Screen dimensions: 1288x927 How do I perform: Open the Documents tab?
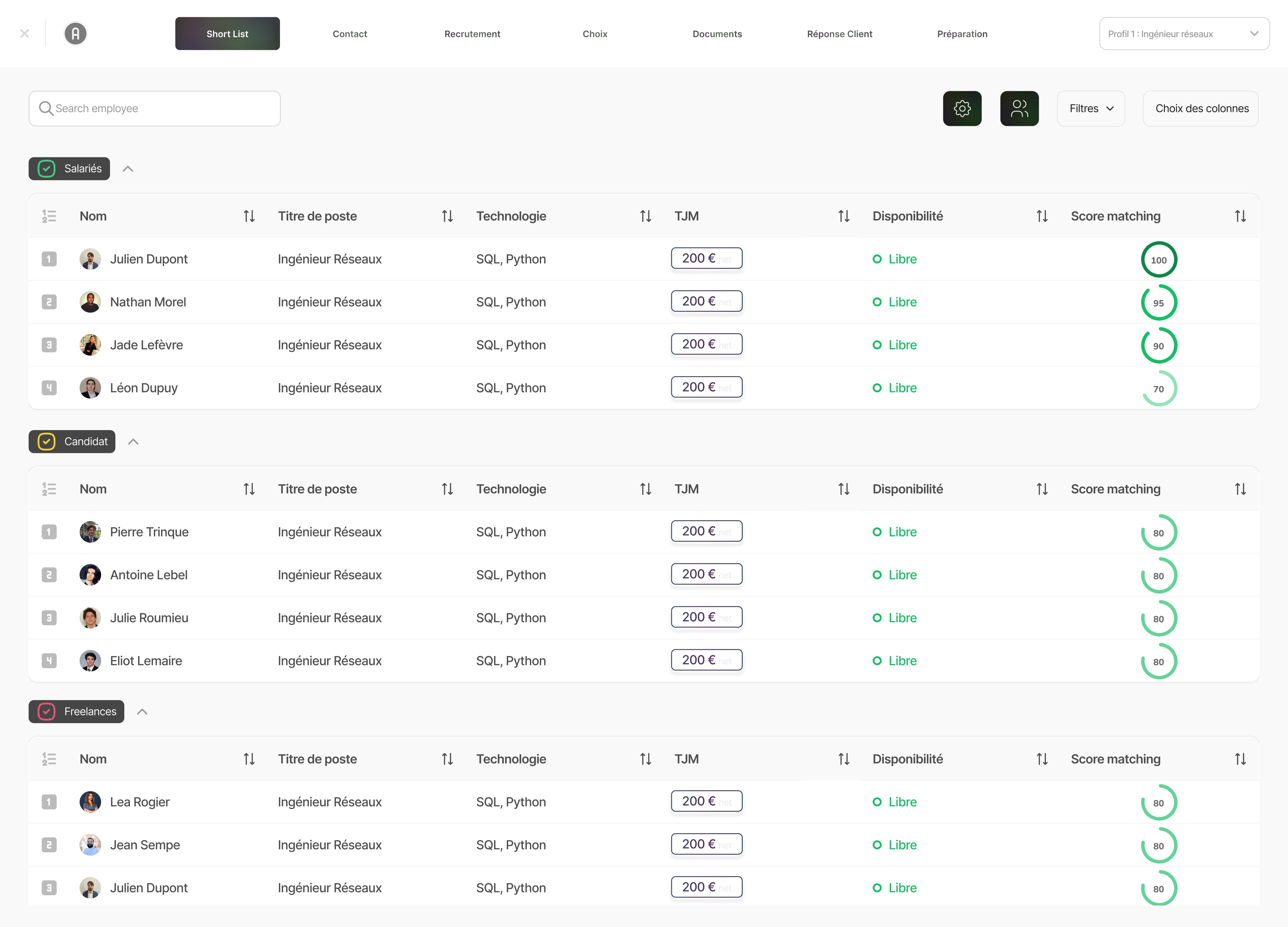pos(717,34)
